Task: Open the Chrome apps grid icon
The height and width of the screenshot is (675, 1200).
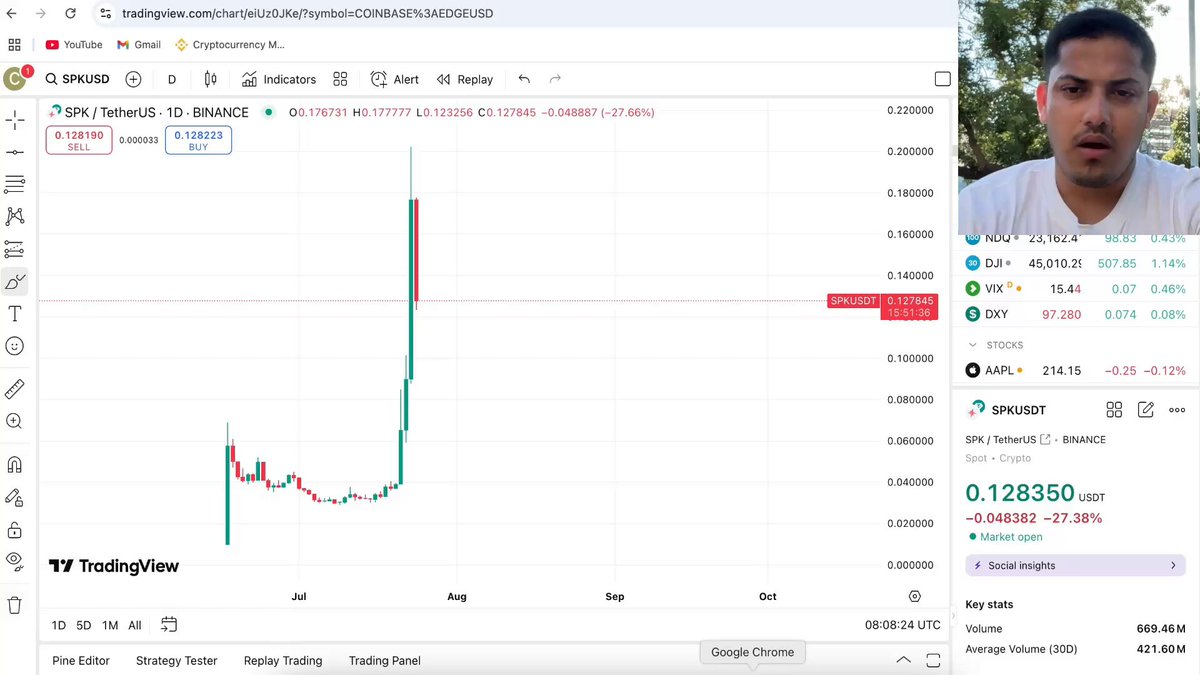Action: (x=14, y=45)
